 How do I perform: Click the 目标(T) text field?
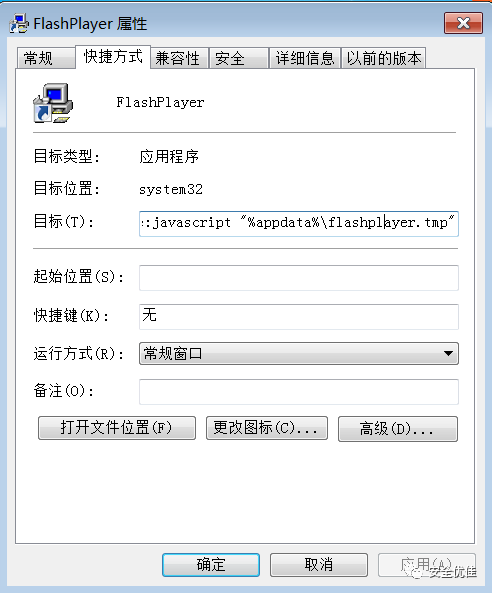pyautogui.click(x=299, y=224)
